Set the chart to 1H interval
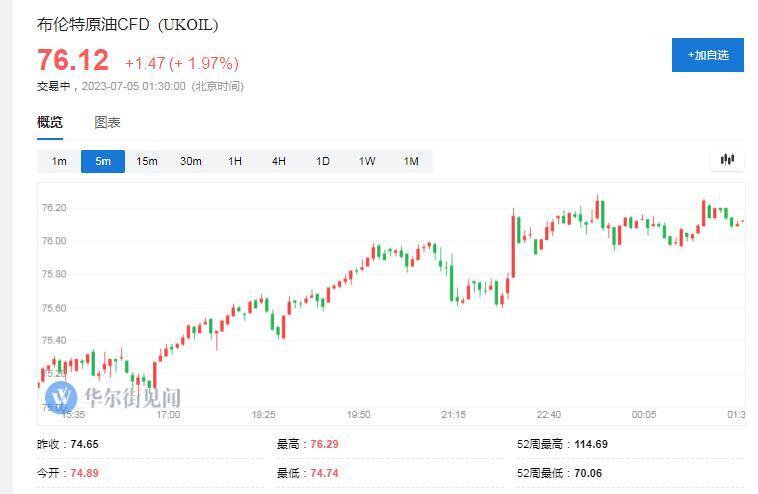 [235, 161]
